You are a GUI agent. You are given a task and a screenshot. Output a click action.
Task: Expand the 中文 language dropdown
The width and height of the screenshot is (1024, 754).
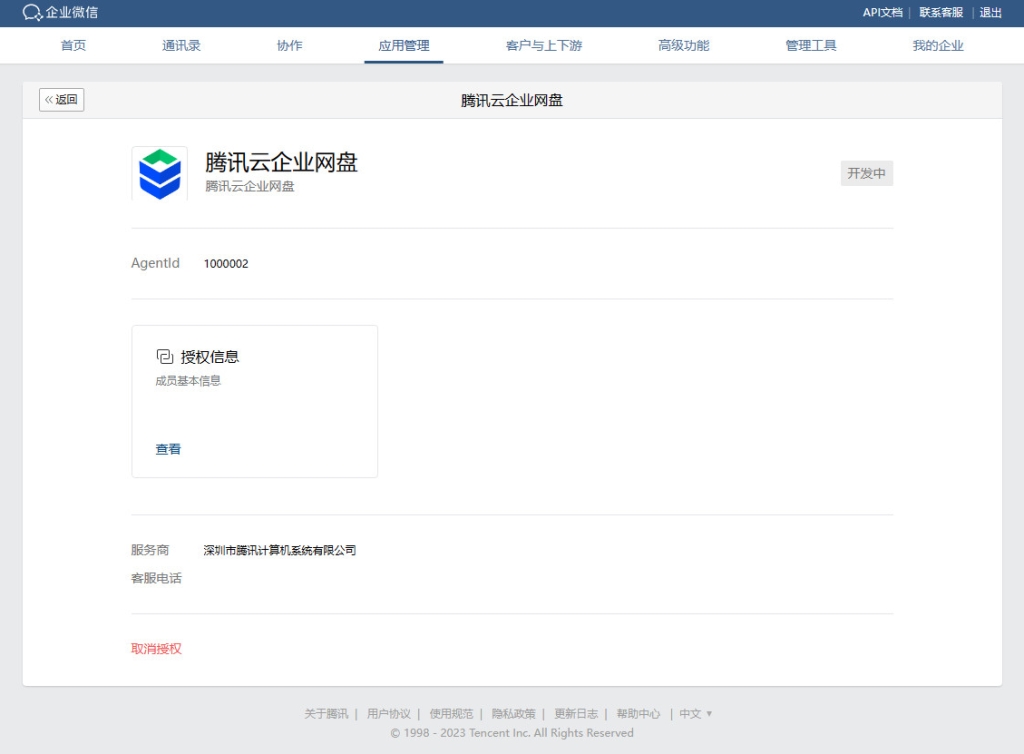(x=696, y=714)
